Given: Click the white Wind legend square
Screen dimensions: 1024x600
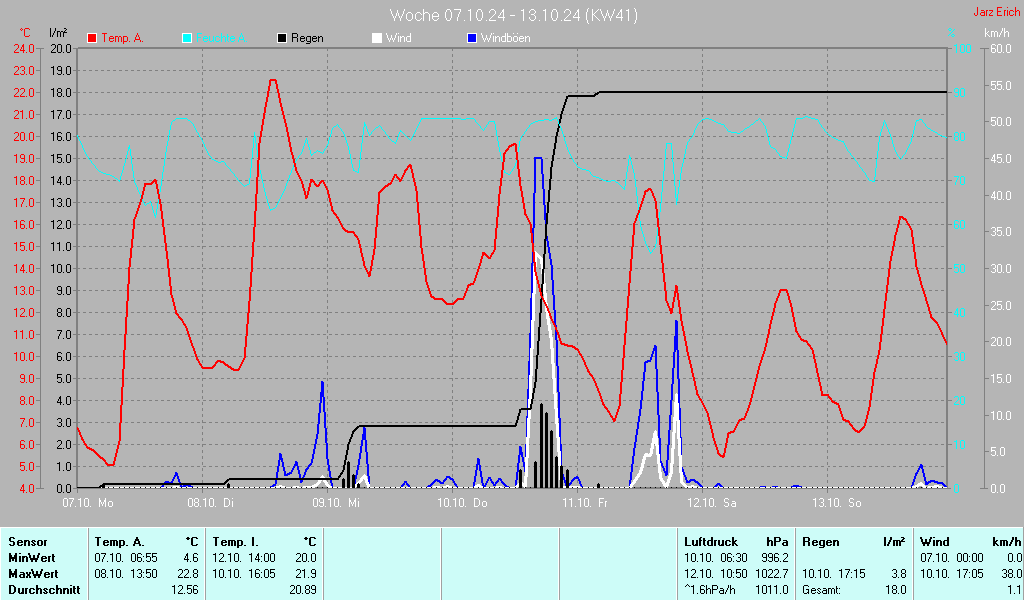Looking at the screenshot, I should (376, 38).
